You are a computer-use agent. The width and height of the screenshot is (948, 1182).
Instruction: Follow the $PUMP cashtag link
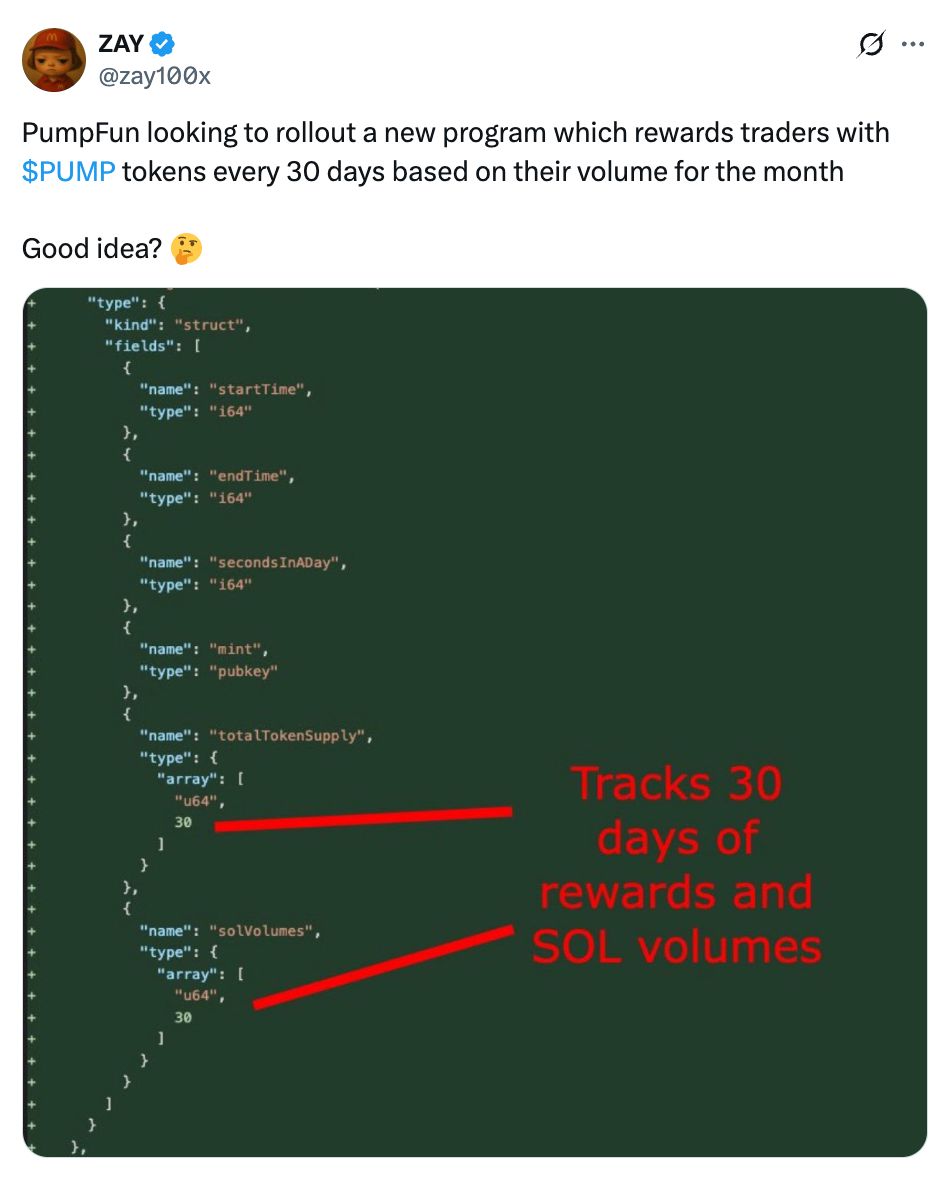(69, 171)
